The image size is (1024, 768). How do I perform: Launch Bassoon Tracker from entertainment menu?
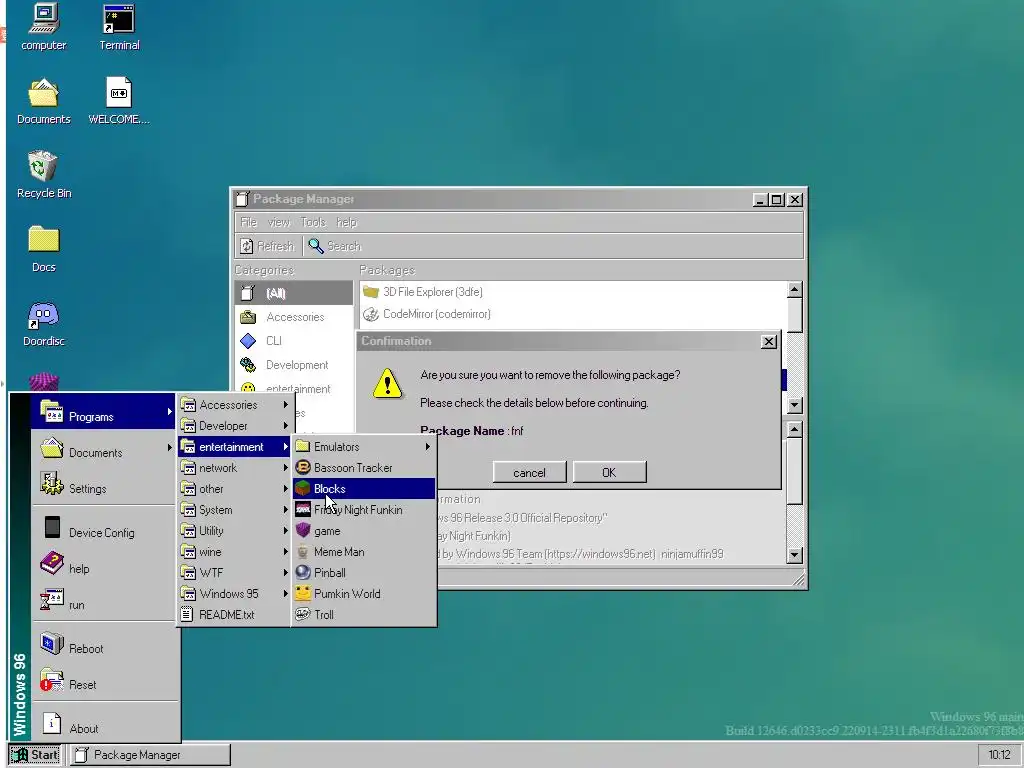[364, 468]
